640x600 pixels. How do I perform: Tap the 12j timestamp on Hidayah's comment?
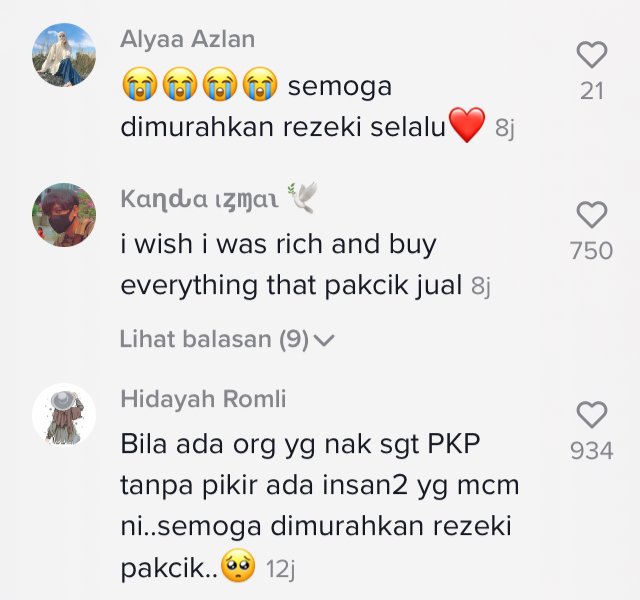tap(280, 569)
